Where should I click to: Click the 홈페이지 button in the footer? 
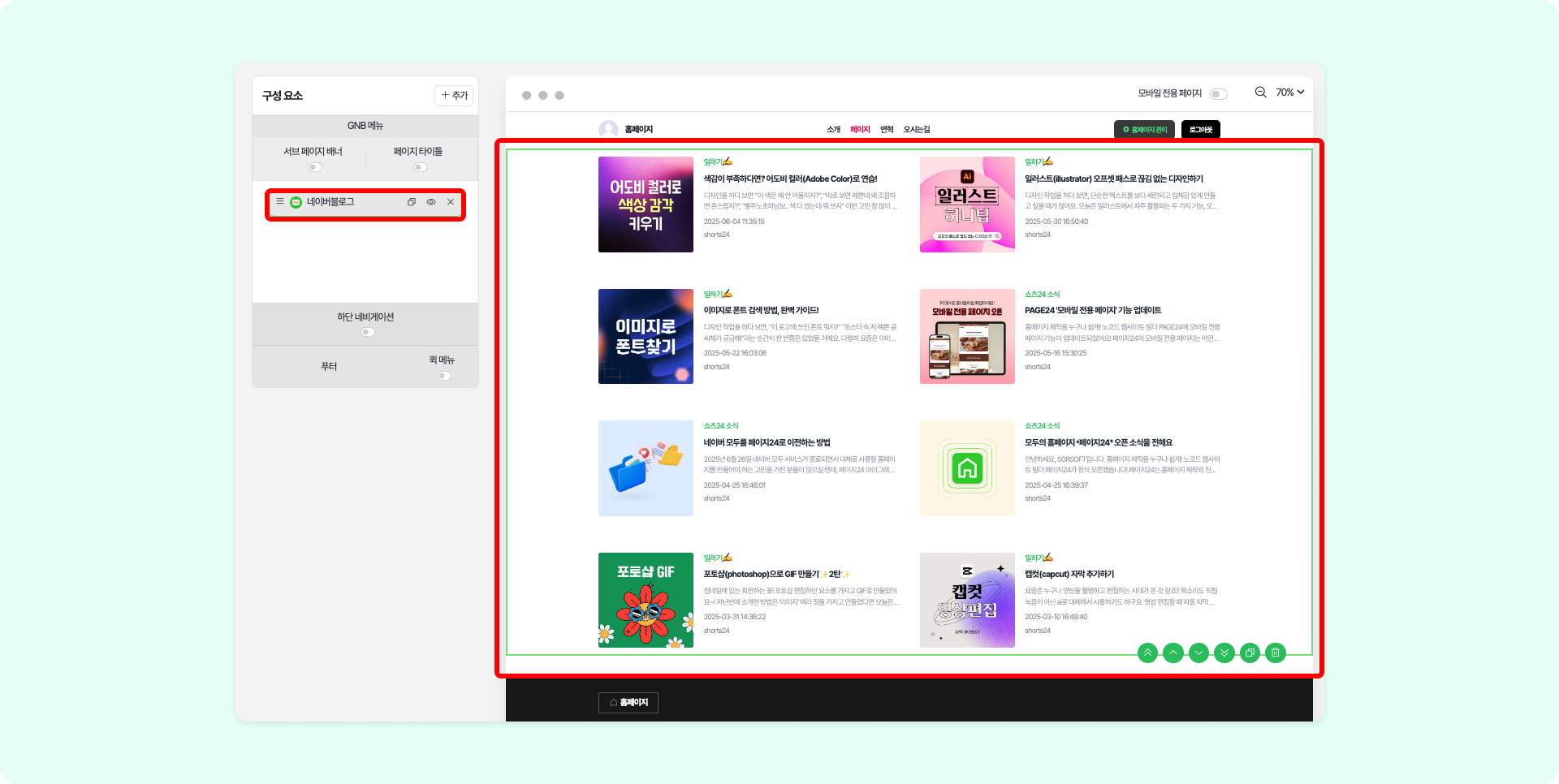pos(628,703)
